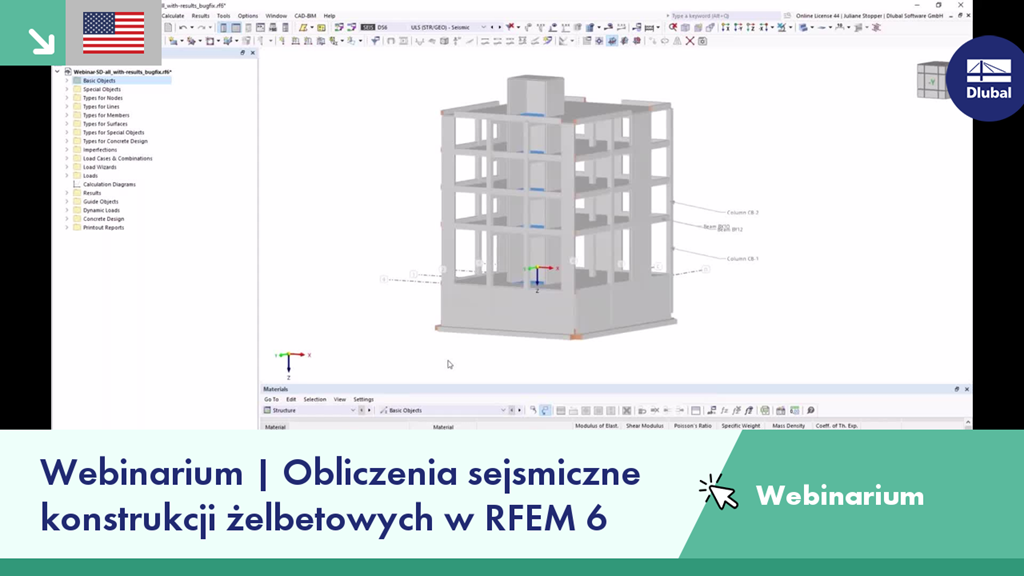The image size is (1024, 576).
Task: Select the Loads tree item
Action: click(90, 176)
